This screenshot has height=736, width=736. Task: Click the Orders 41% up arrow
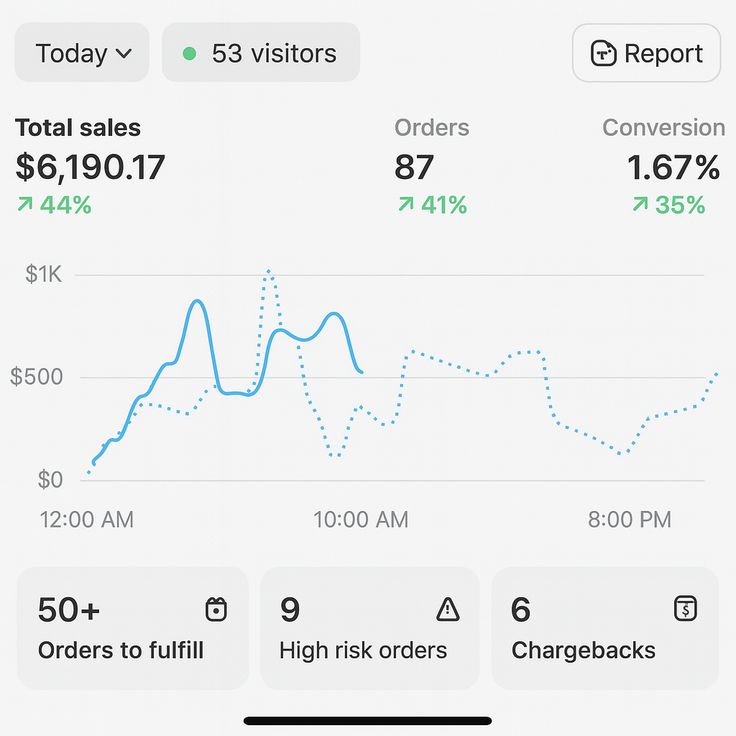tap(405, 205)
